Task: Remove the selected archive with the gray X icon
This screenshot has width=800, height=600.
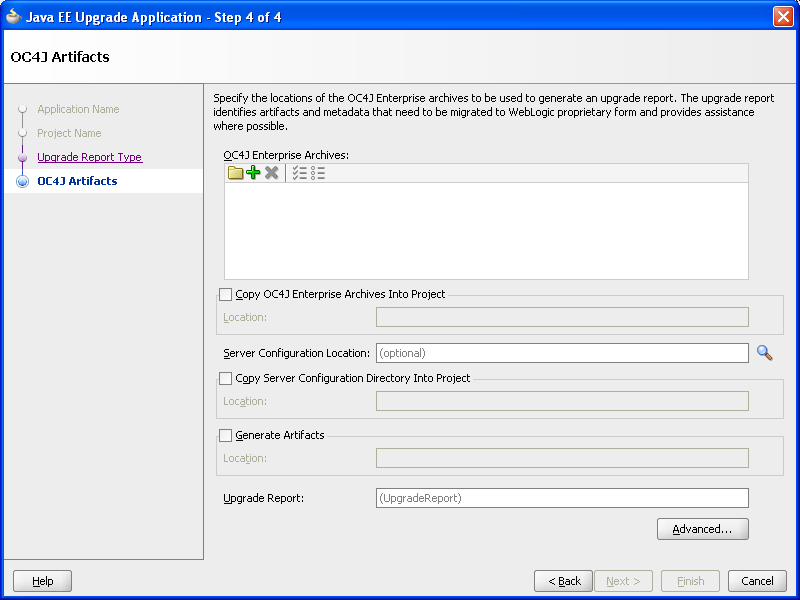Action: pos(271,173)
